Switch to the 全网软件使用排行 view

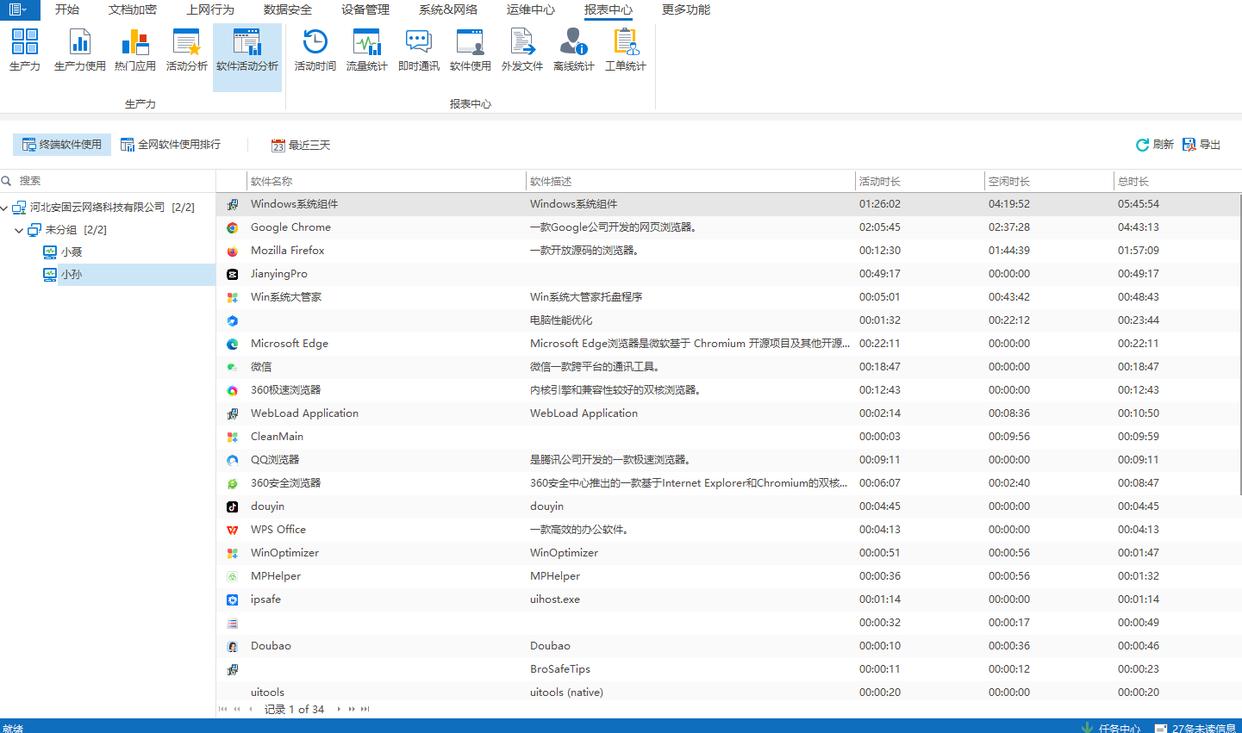click(x=170, y=145)
